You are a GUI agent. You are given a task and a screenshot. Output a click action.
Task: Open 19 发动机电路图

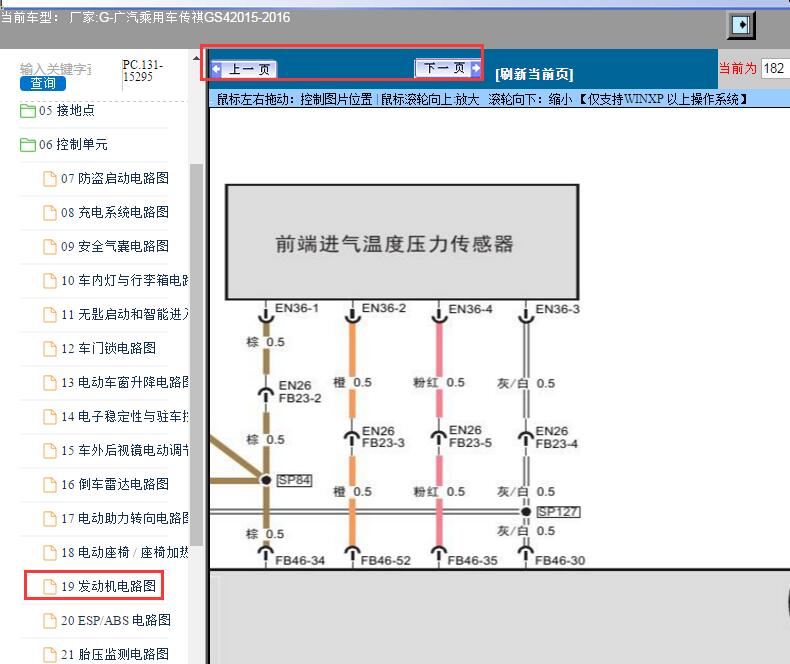click(x=108, y=586)
